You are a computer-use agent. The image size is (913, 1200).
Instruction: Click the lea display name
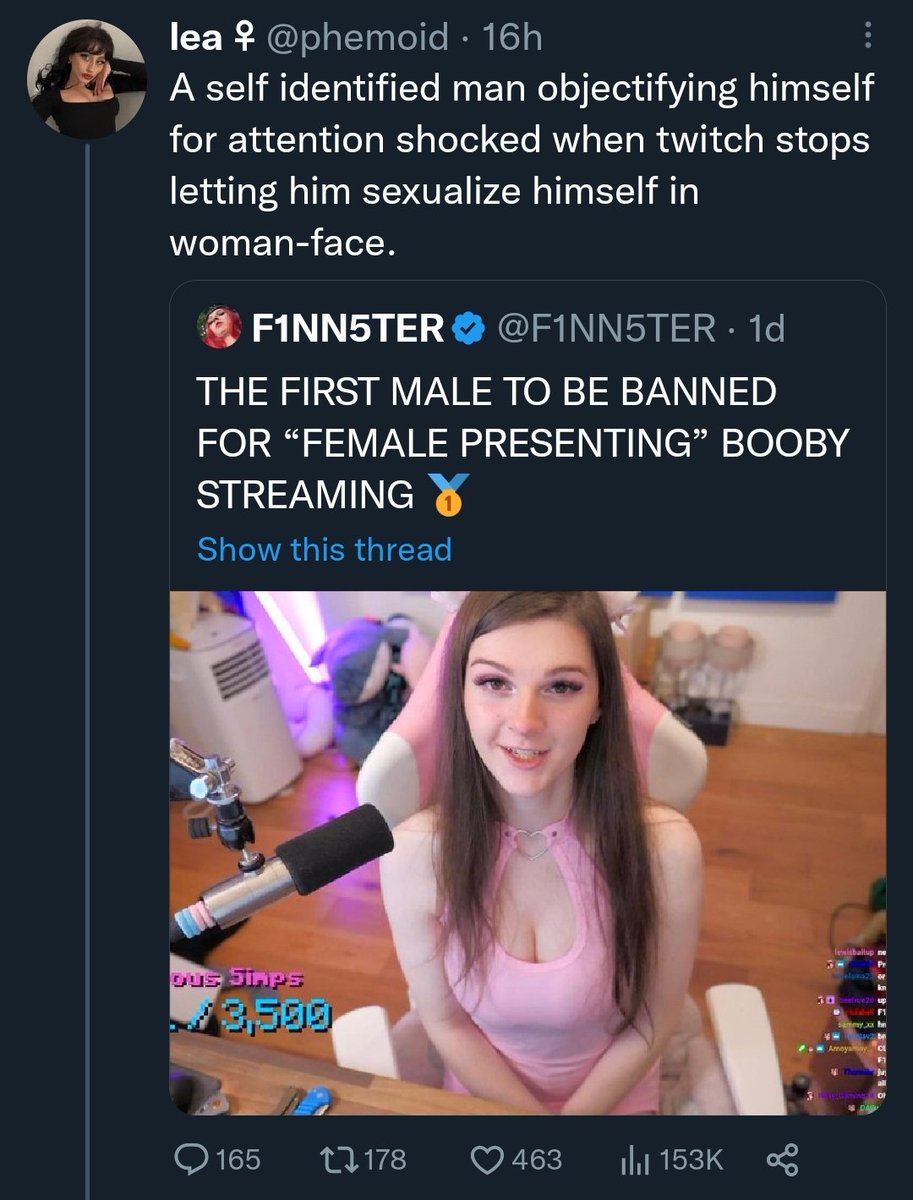tap(196, 38)
